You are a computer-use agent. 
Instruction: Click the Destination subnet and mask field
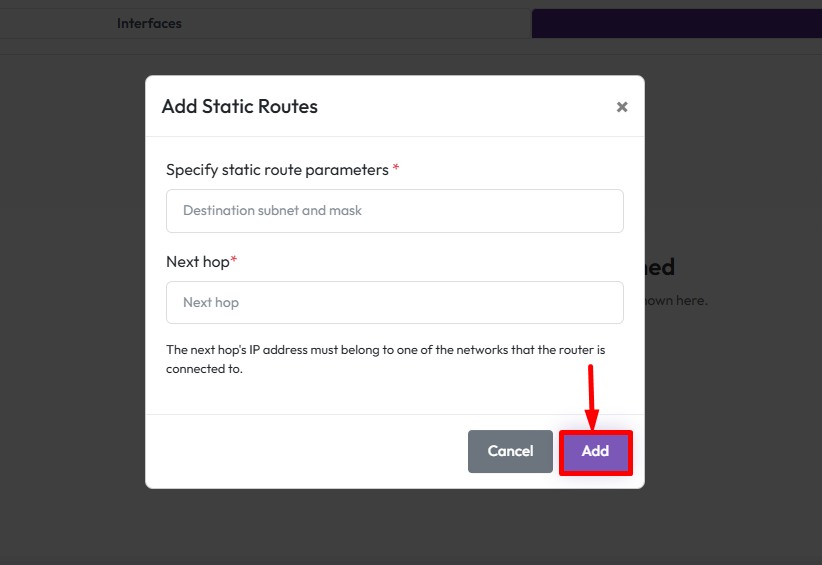click(x=394, y=211)
